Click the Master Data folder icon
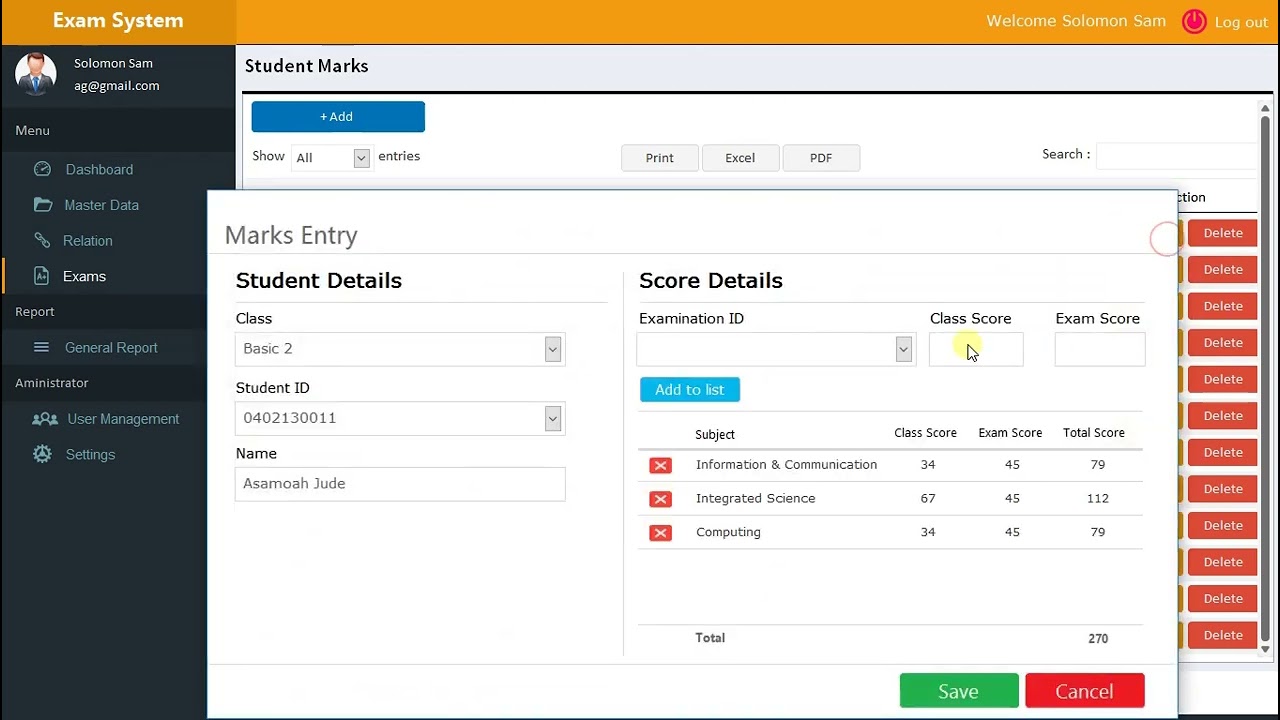This screenshot has width=1280, height=720. click(x=42, y=205)
